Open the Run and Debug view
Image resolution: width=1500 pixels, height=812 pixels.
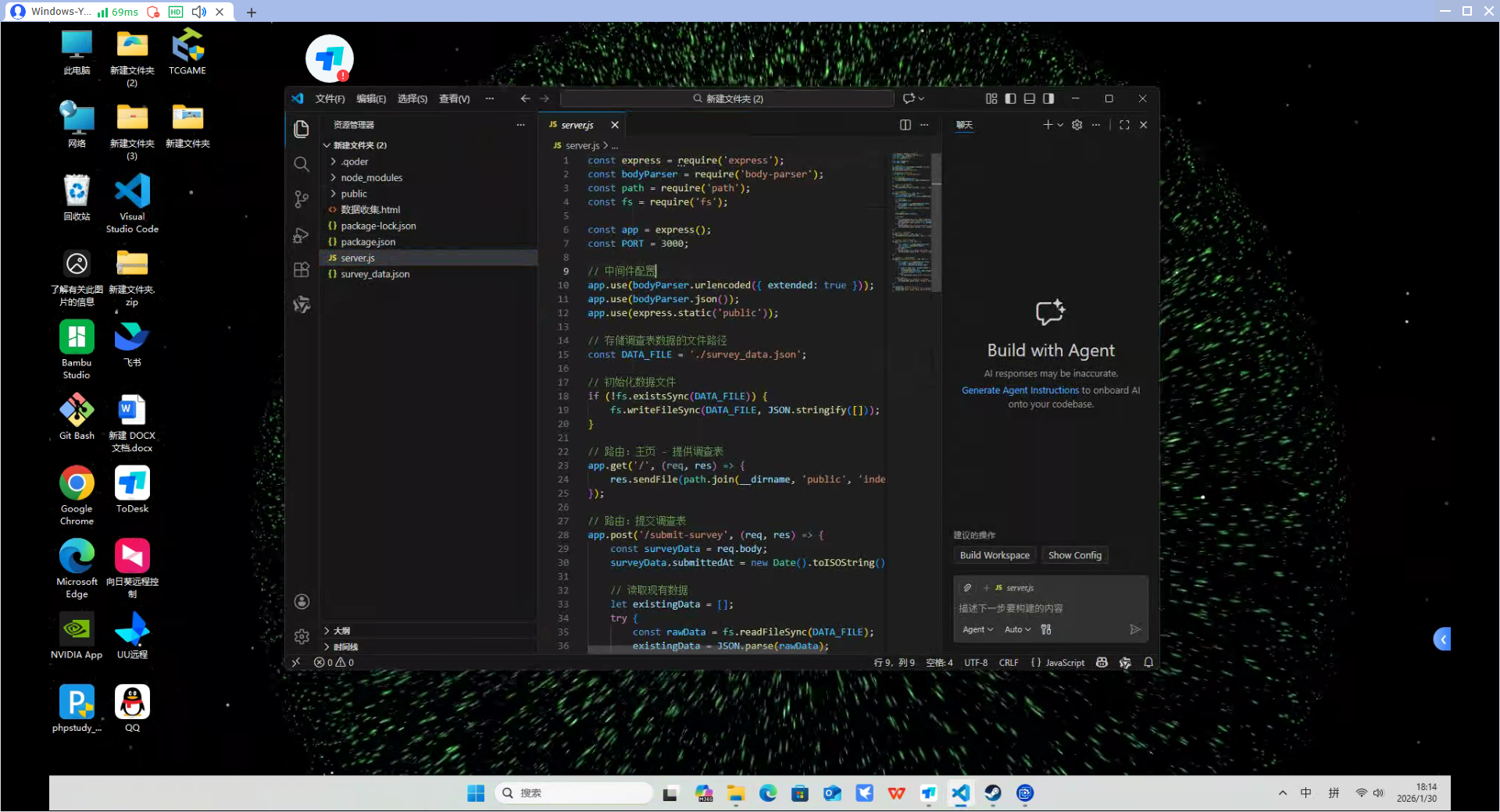tap(302, 235)
